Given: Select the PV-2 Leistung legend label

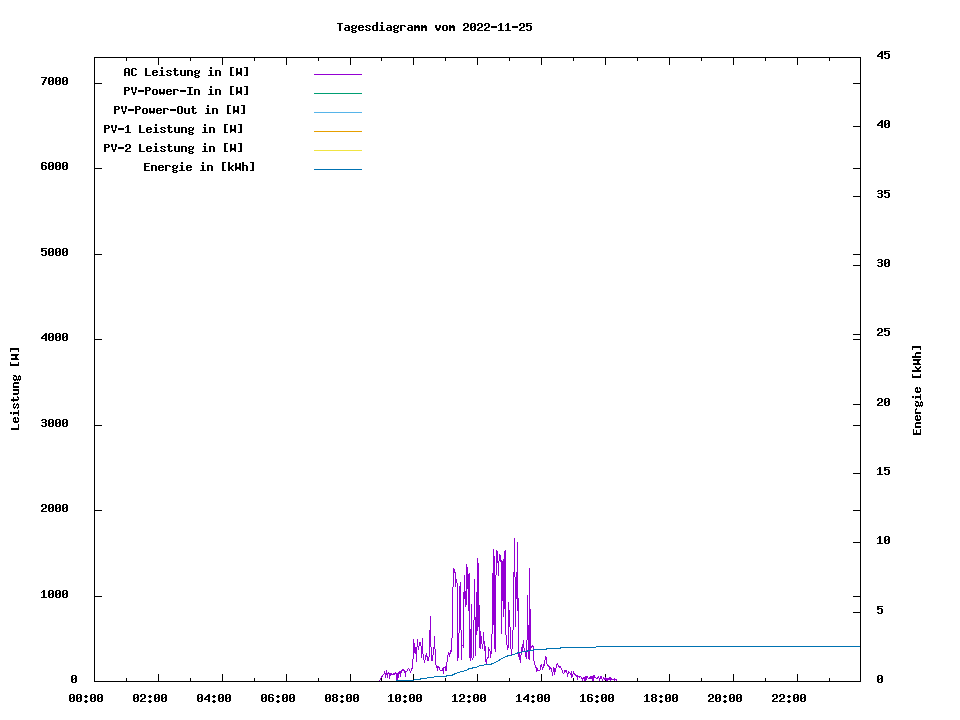Looking at the screenshot, I should (173, 148).
